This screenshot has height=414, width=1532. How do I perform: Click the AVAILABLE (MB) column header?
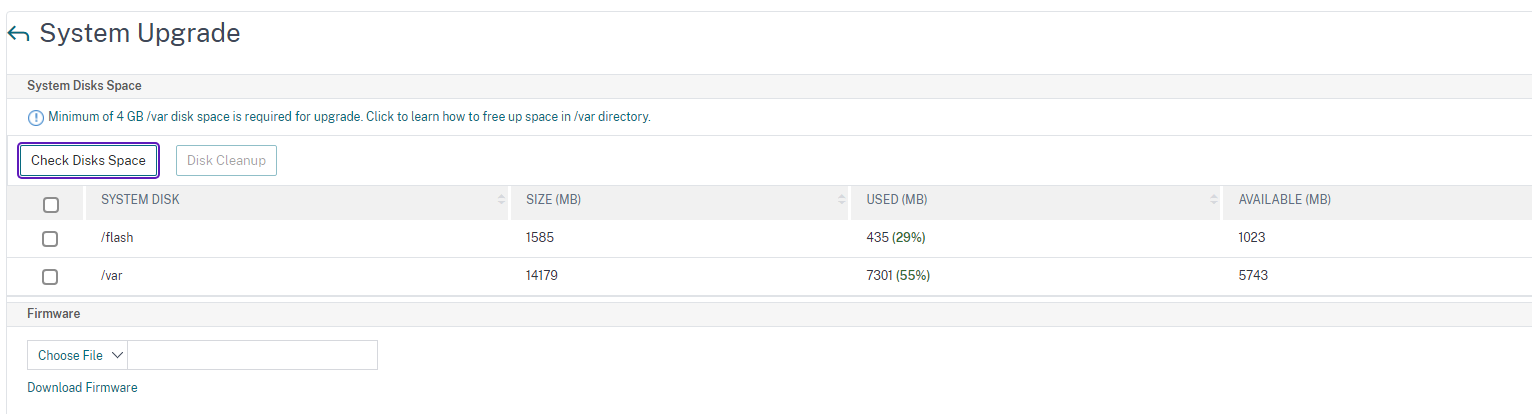1284,200
